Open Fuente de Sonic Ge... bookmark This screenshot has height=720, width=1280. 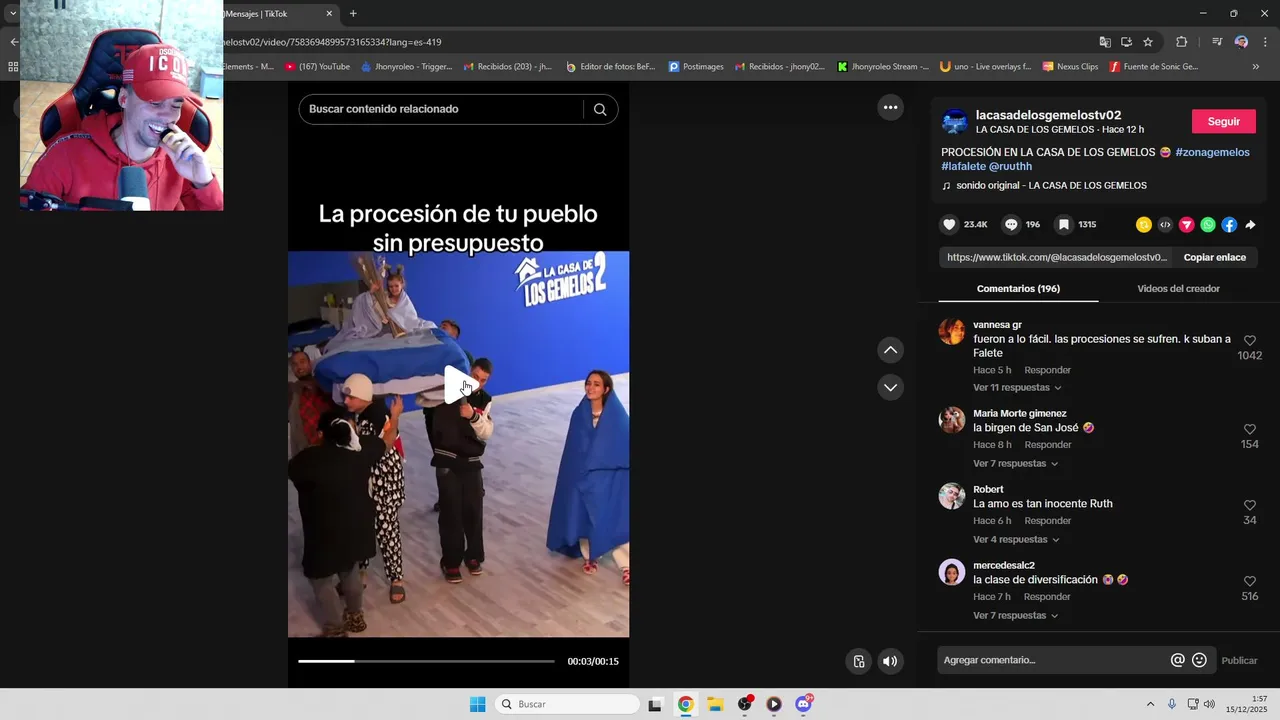point(1154,67)
